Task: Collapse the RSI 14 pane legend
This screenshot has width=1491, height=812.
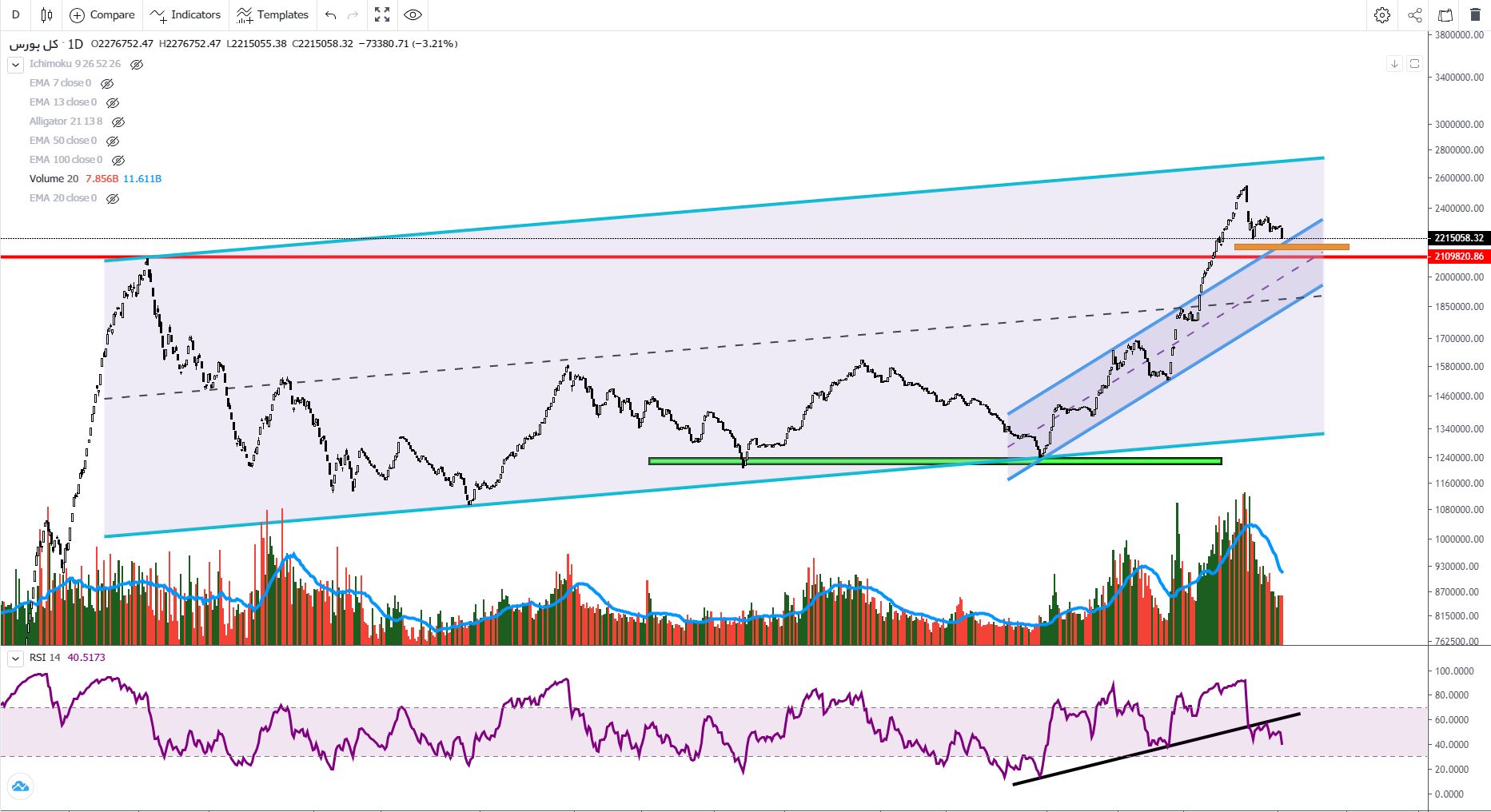Action: (15, 659)
